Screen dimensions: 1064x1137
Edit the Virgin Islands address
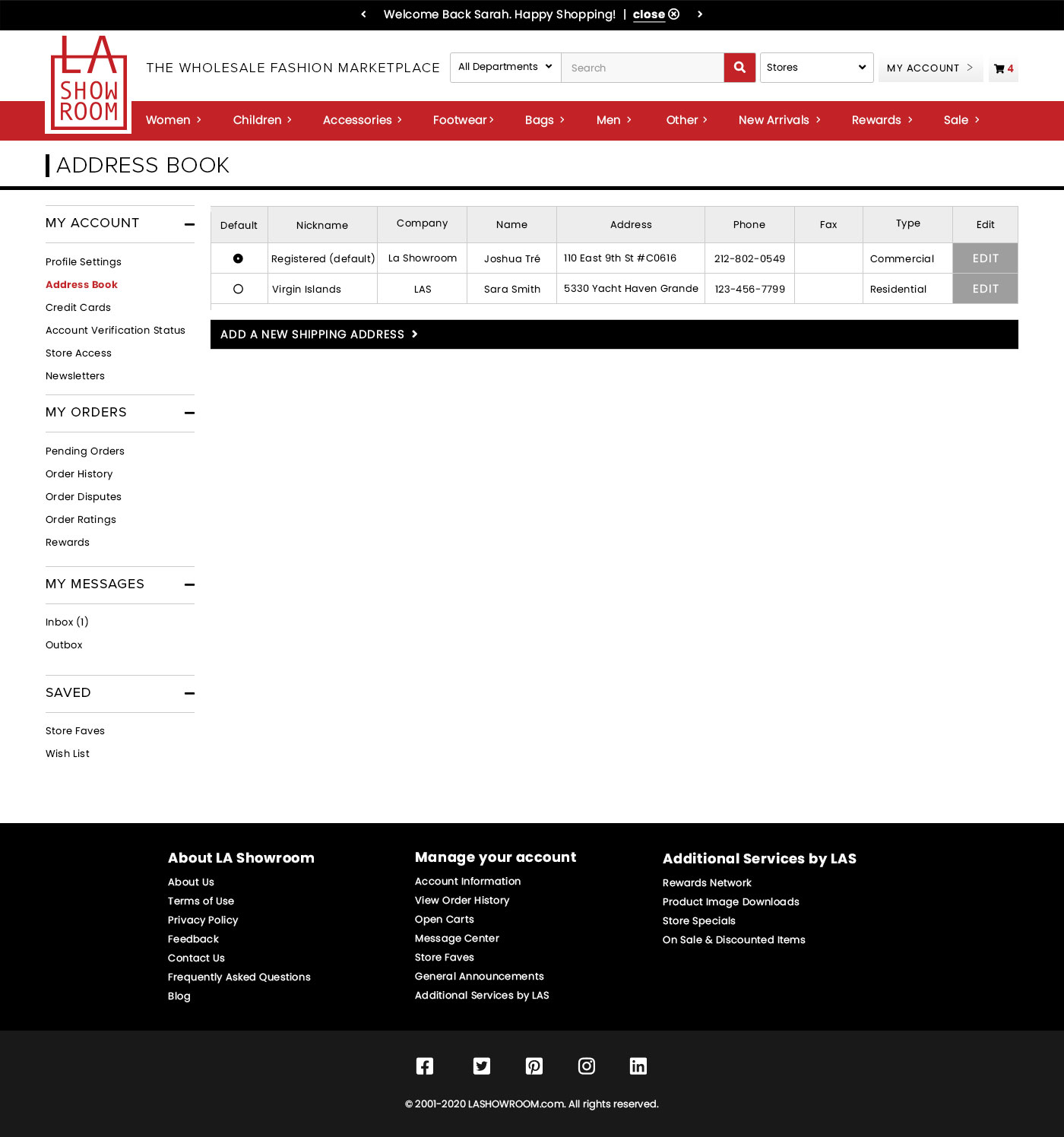tap(985, 289)
